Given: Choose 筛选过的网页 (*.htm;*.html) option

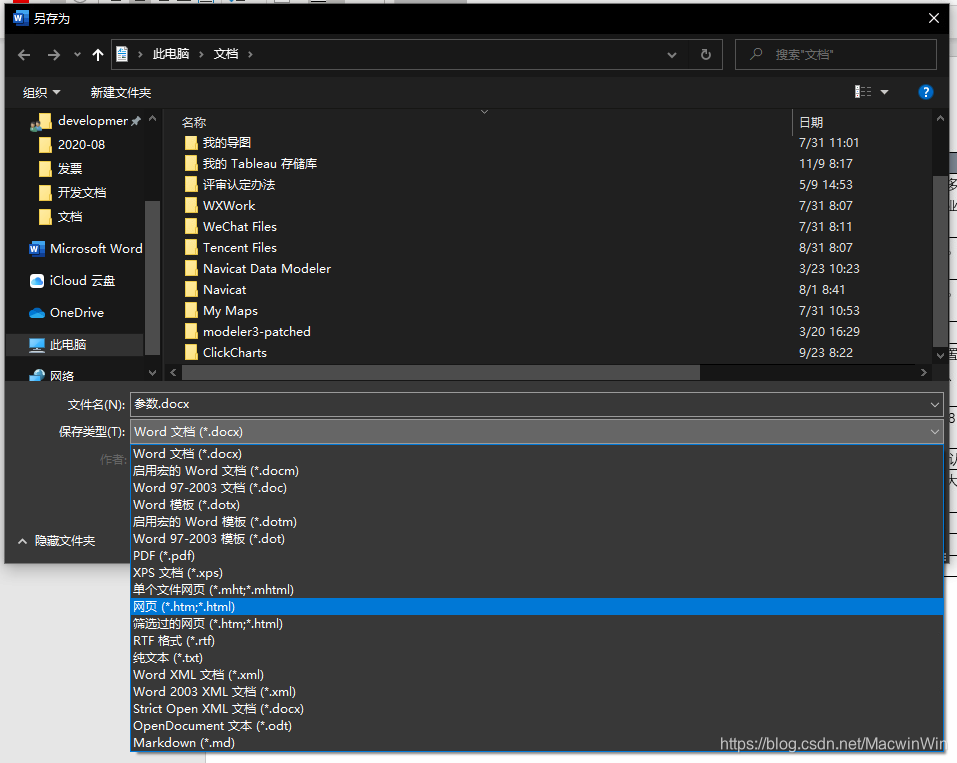Looking at the screenshot, I should (537, 624).
